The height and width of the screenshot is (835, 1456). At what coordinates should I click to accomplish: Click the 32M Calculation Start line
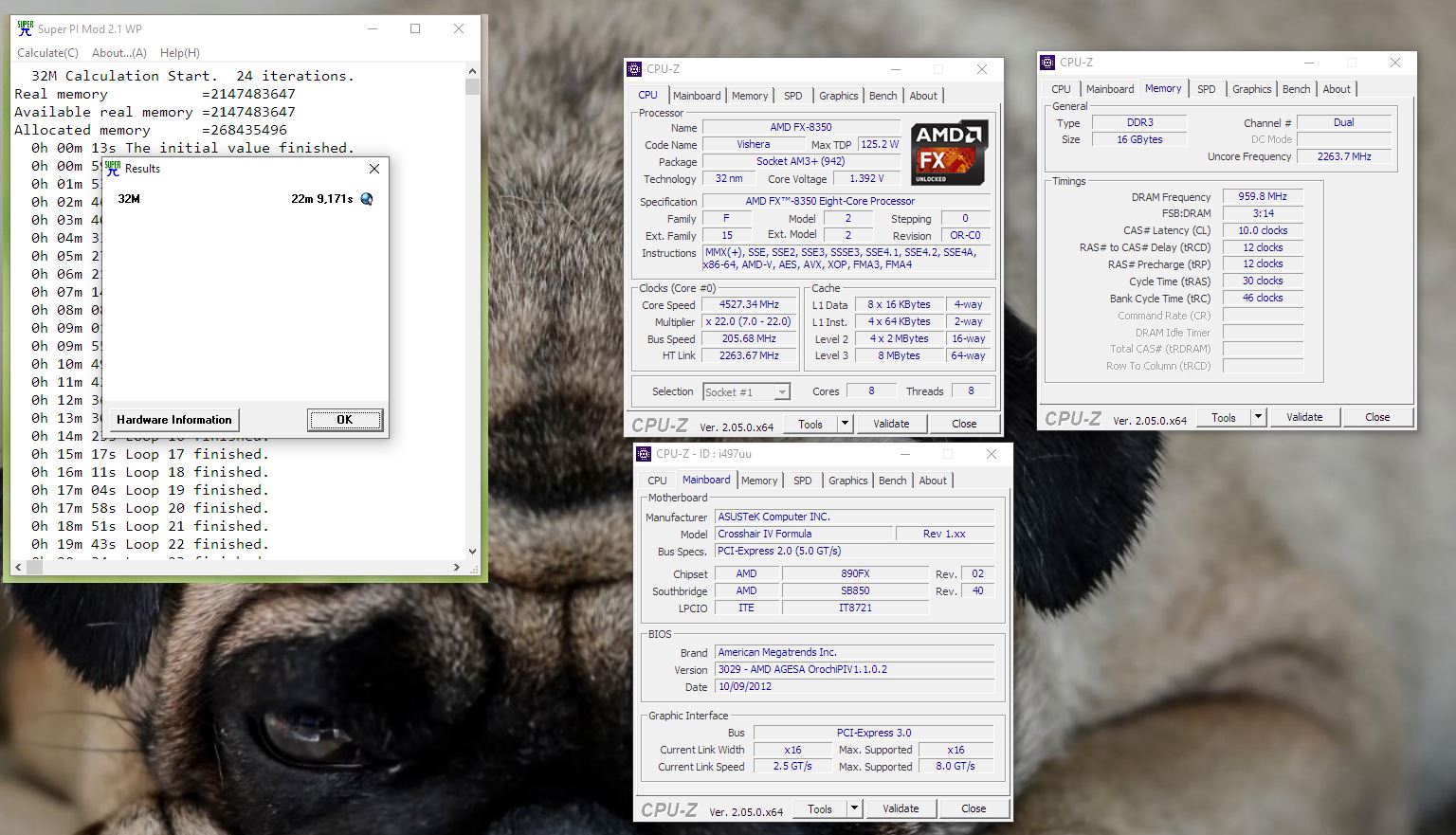tap(192, 76)
